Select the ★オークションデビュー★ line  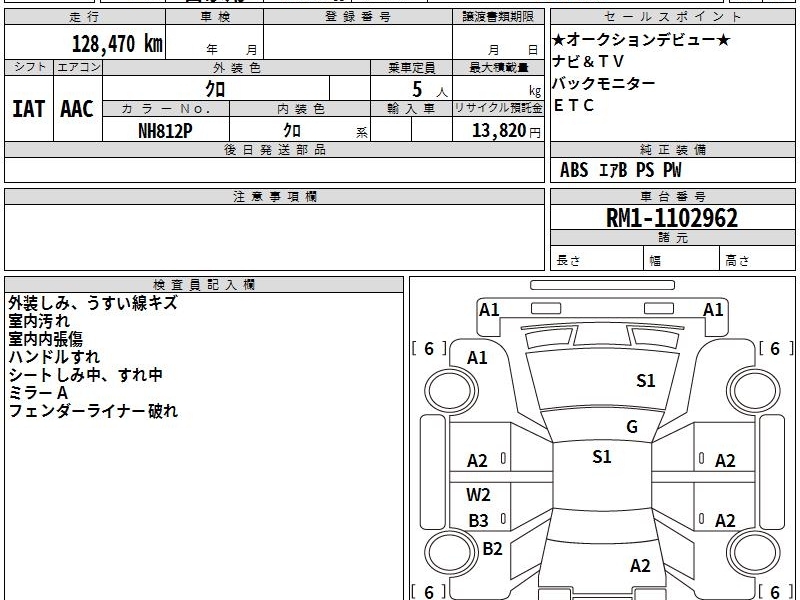pos(641,39)
